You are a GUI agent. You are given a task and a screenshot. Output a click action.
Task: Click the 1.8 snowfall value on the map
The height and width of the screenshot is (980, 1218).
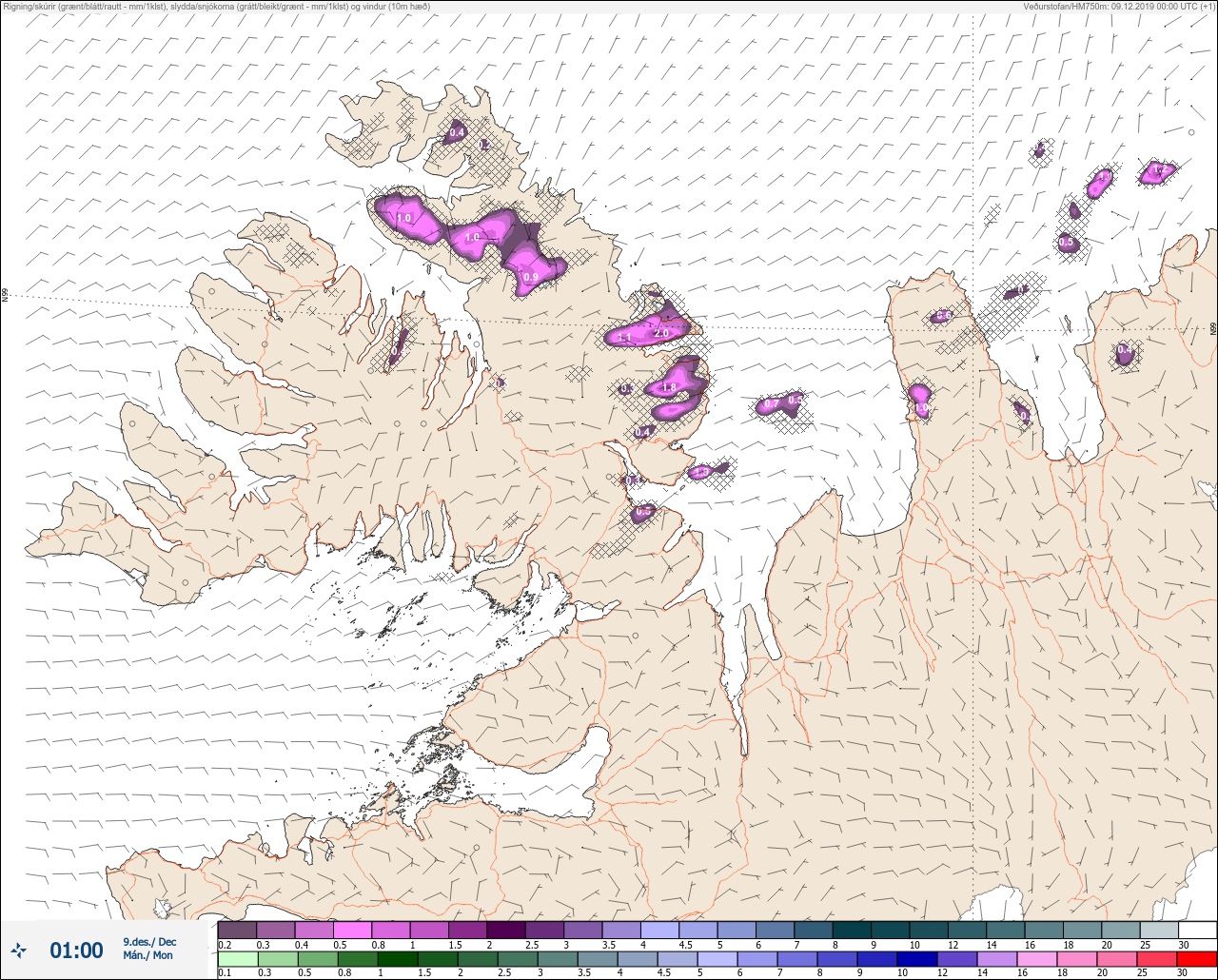tap(668, 387)
